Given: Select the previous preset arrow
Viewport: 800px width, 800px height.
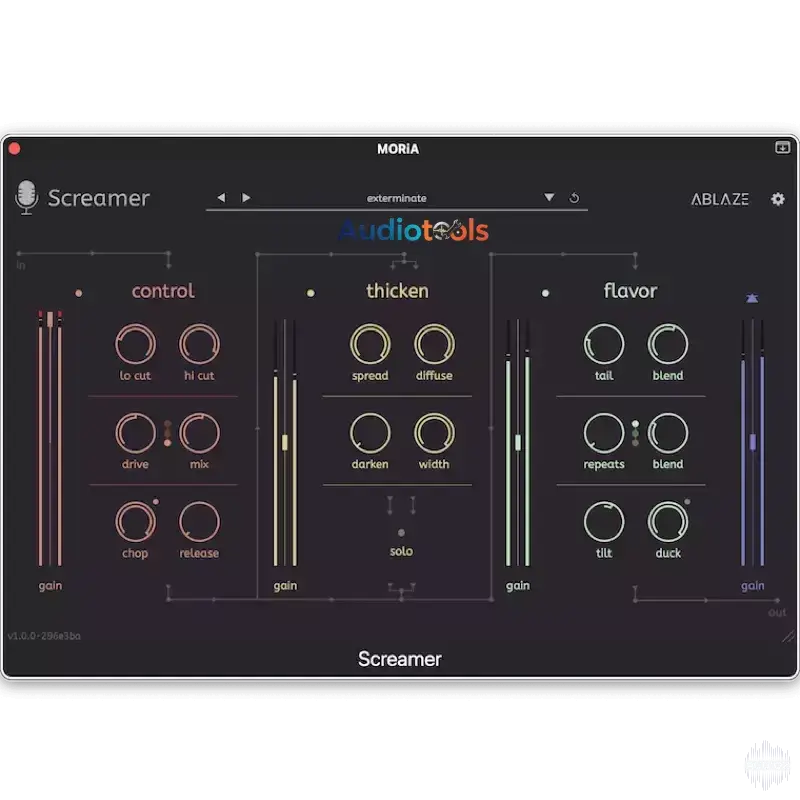Looking at the screenshot, I should tap(222, 198).
